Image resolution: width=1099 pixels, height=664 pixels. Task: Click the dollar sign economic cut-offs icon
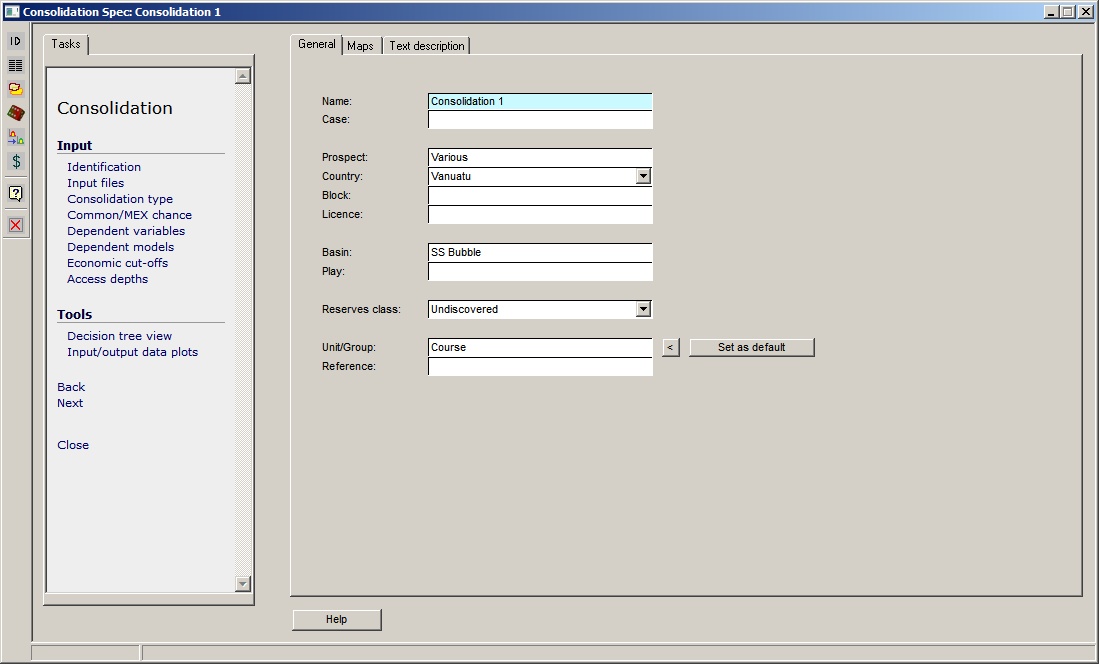coord(16,161)
